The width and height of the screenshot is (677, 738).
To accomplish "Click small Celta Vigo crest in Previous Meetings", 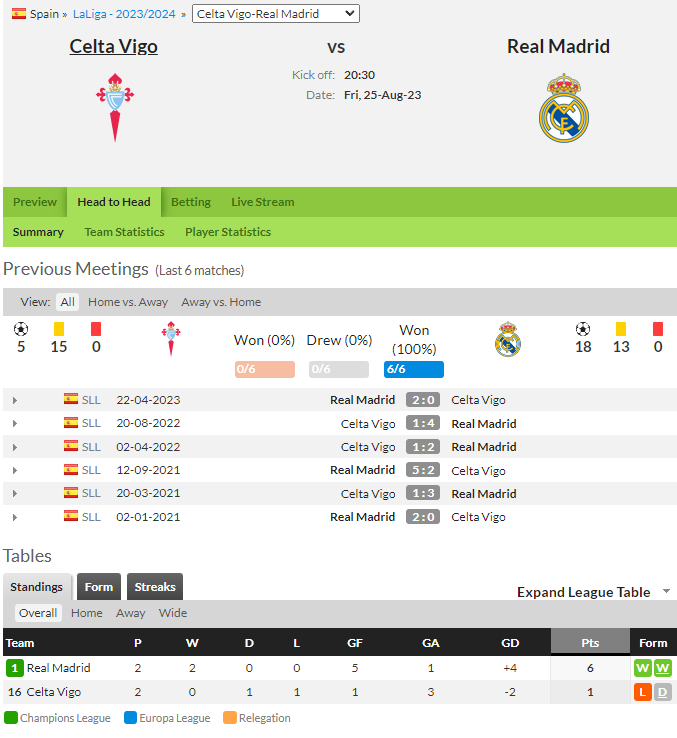I will 171,338.
